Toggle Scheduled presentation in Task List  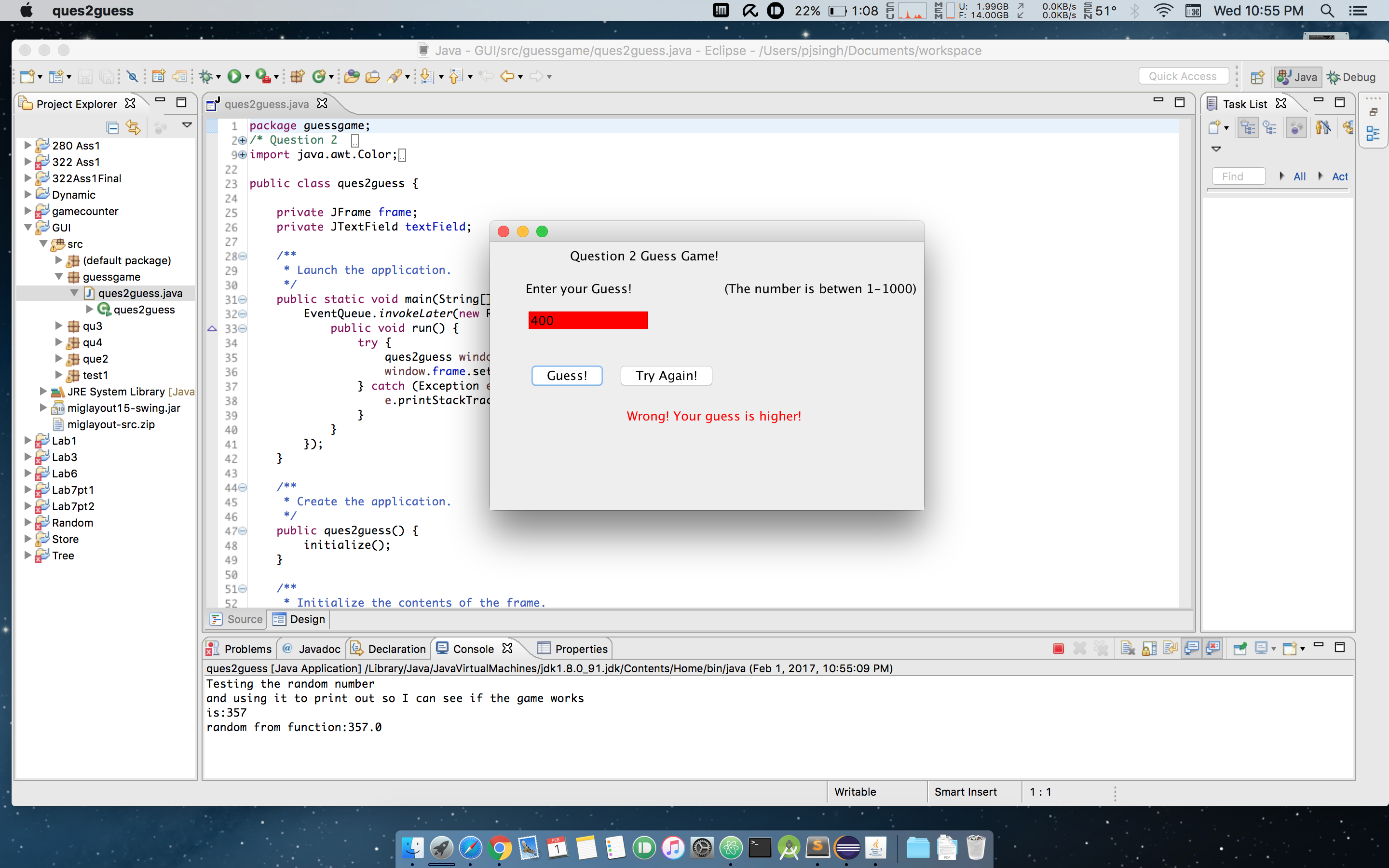click(x=1269, y=127)
